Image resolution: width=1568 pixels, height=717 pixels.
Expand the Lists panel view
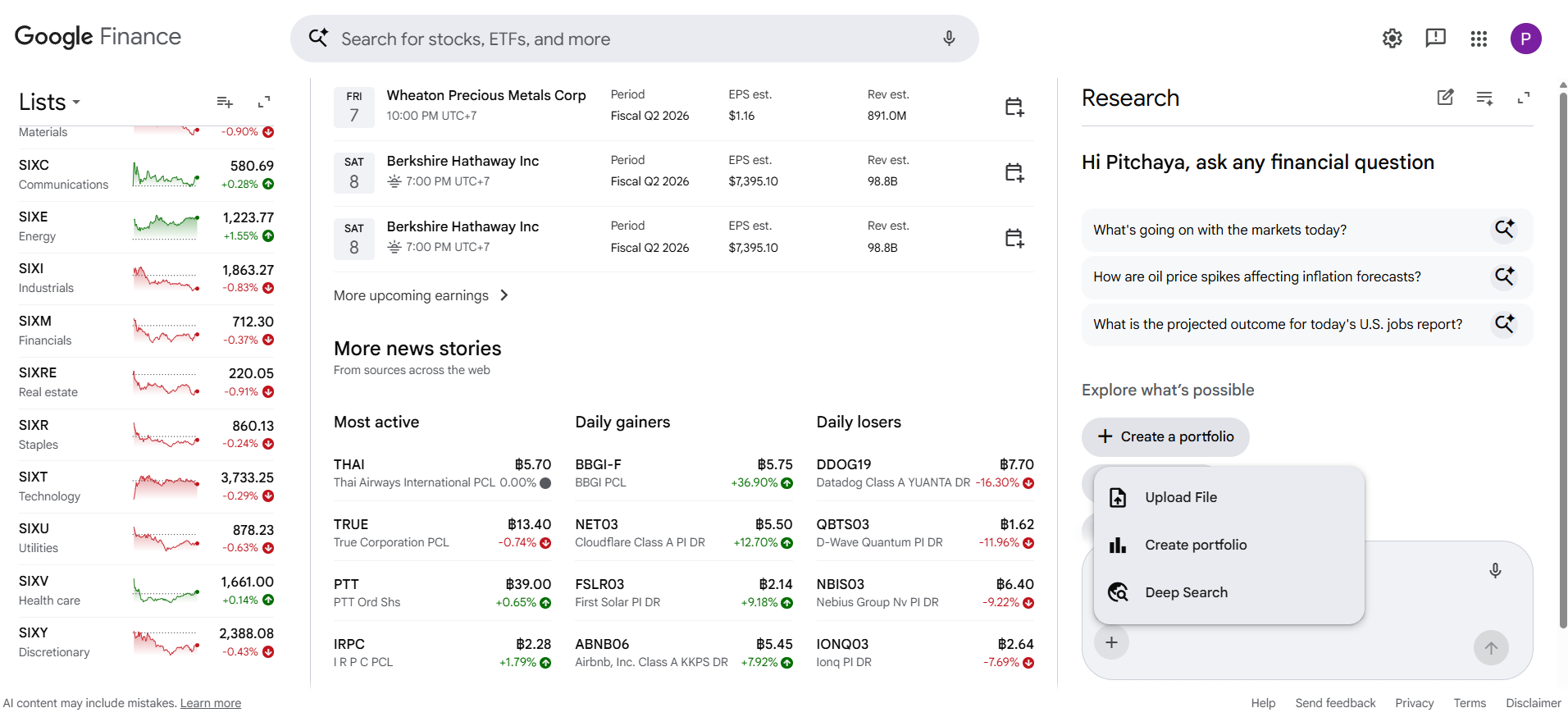[264, 102]
